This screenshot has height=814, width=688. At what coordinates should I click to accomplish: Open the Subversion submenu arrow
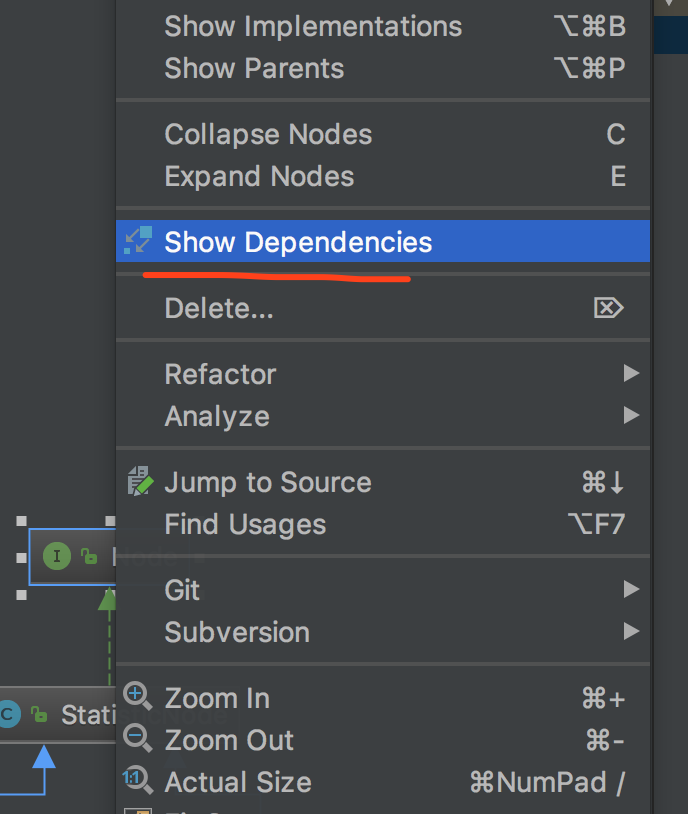pyautogui.click(x=631, y=632)
